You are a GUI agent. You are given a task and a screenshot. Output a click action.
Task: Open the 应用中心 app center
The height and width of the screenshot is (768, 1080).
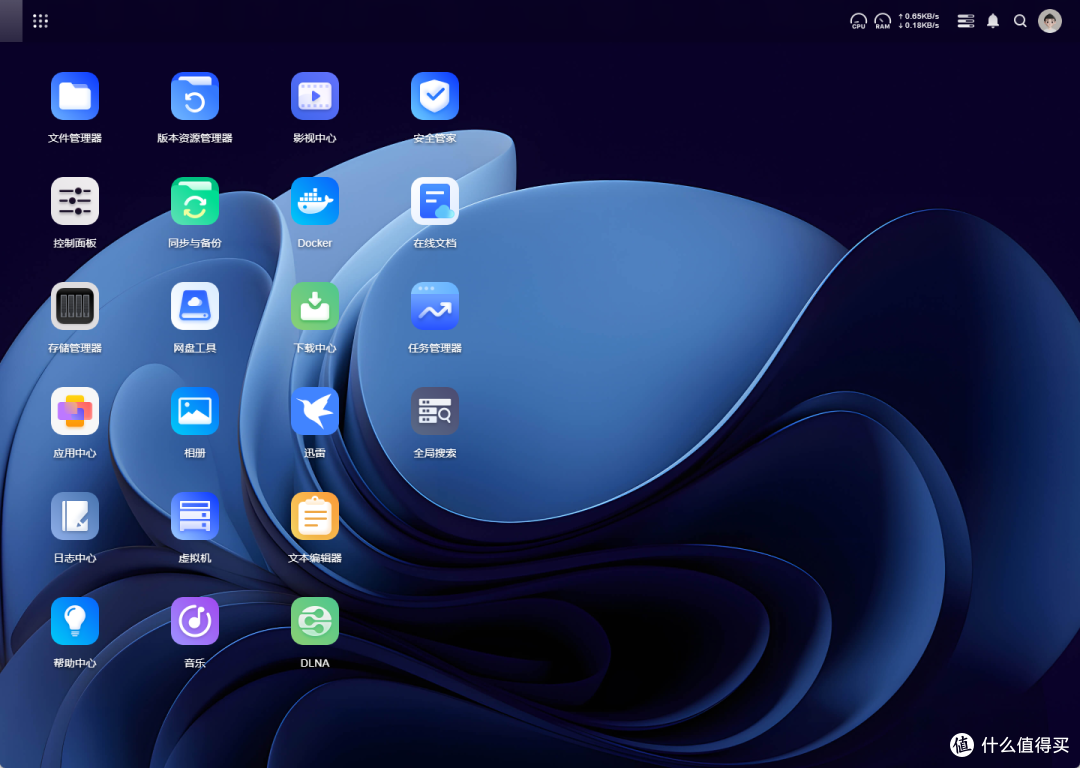74,411
